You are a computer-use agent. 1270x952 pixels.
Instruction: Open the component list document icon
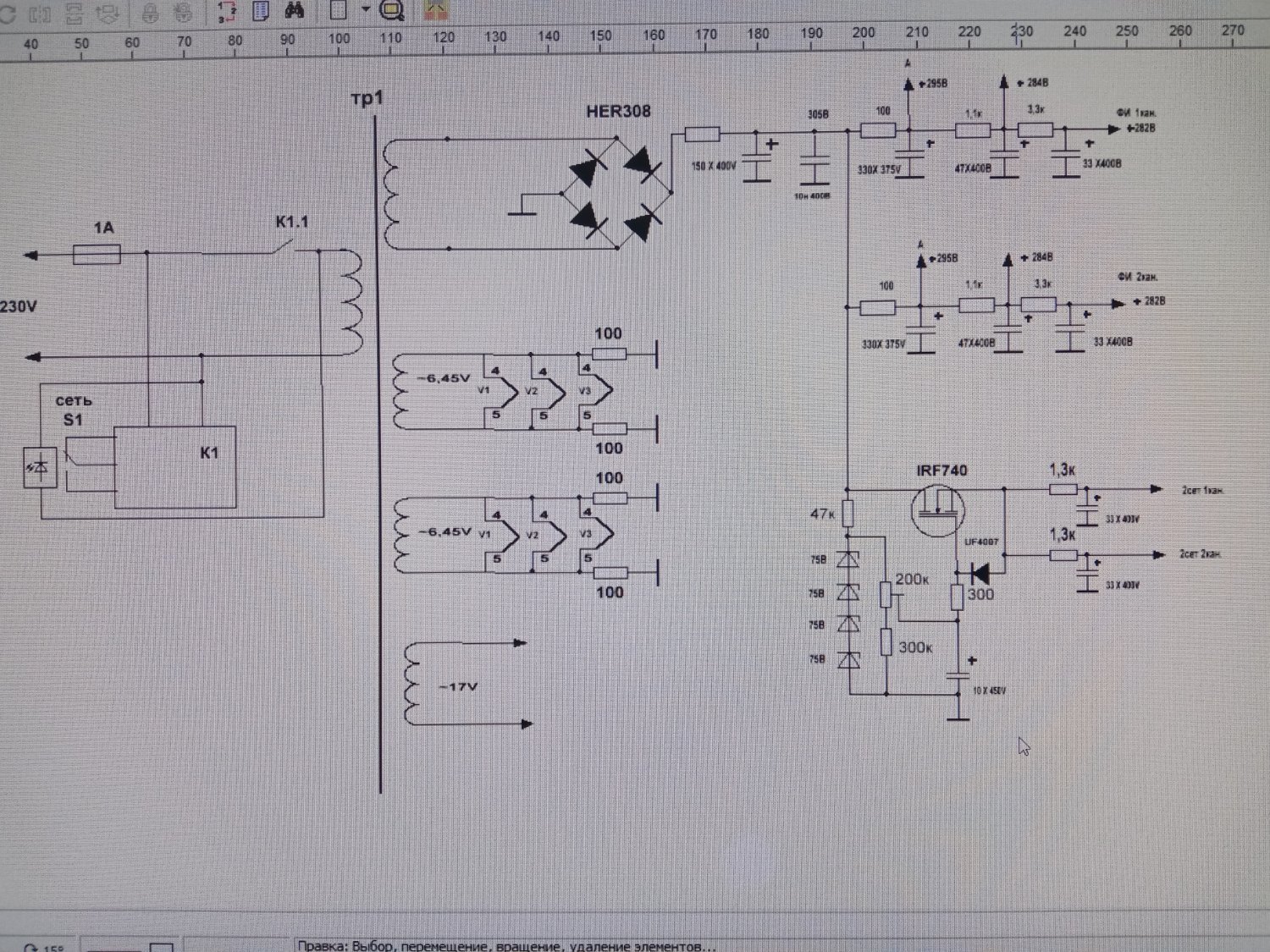[x=261, y=11]
